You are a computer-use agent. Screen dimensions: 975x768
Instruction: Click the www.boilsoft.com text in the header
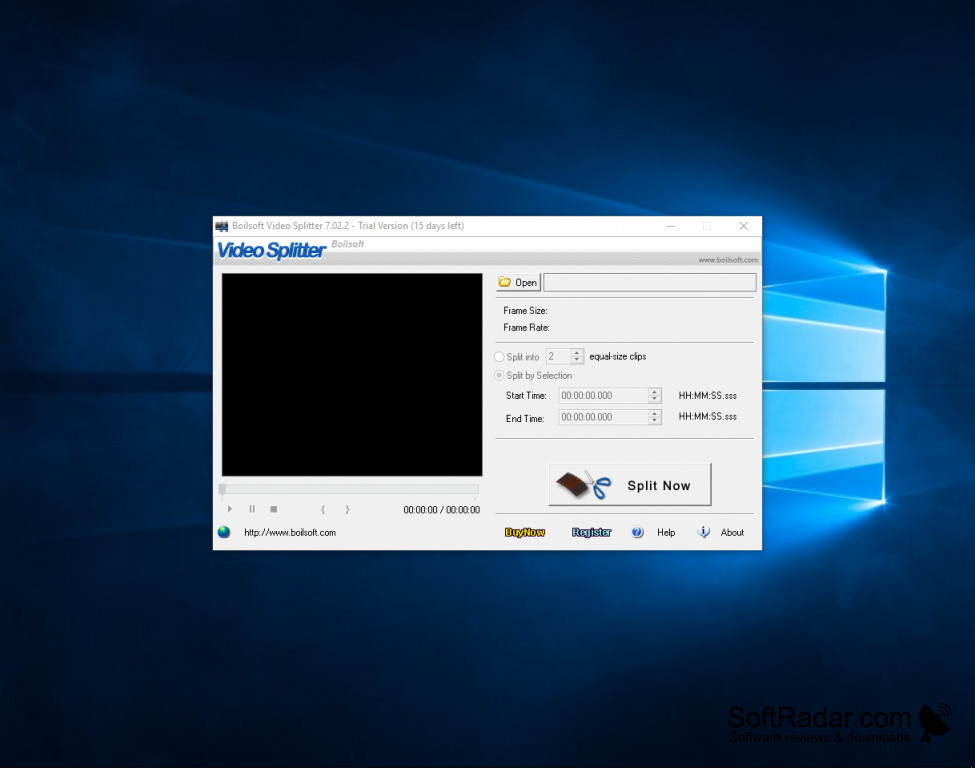(728, 260)
